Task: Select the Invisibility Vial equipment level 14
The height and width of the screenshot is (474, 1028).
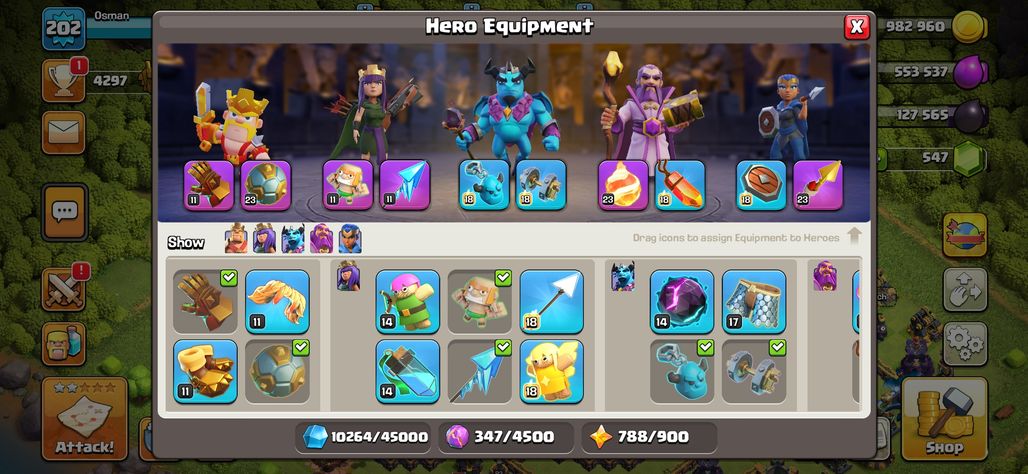Action: point(408,371)
